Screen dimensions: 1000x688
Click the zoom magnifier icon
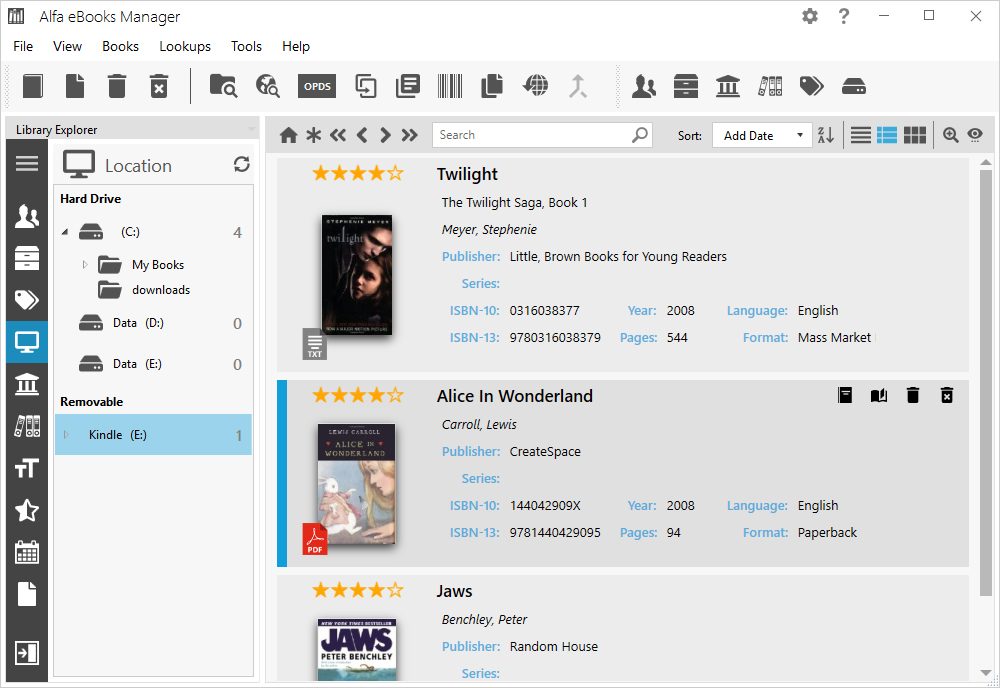[951, 135]
